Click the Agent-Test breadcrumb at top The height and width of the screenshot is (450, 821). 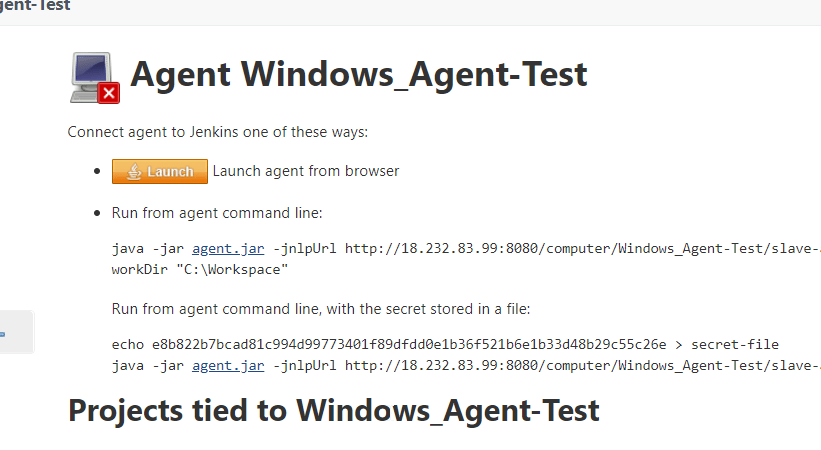tap(35, 6)
